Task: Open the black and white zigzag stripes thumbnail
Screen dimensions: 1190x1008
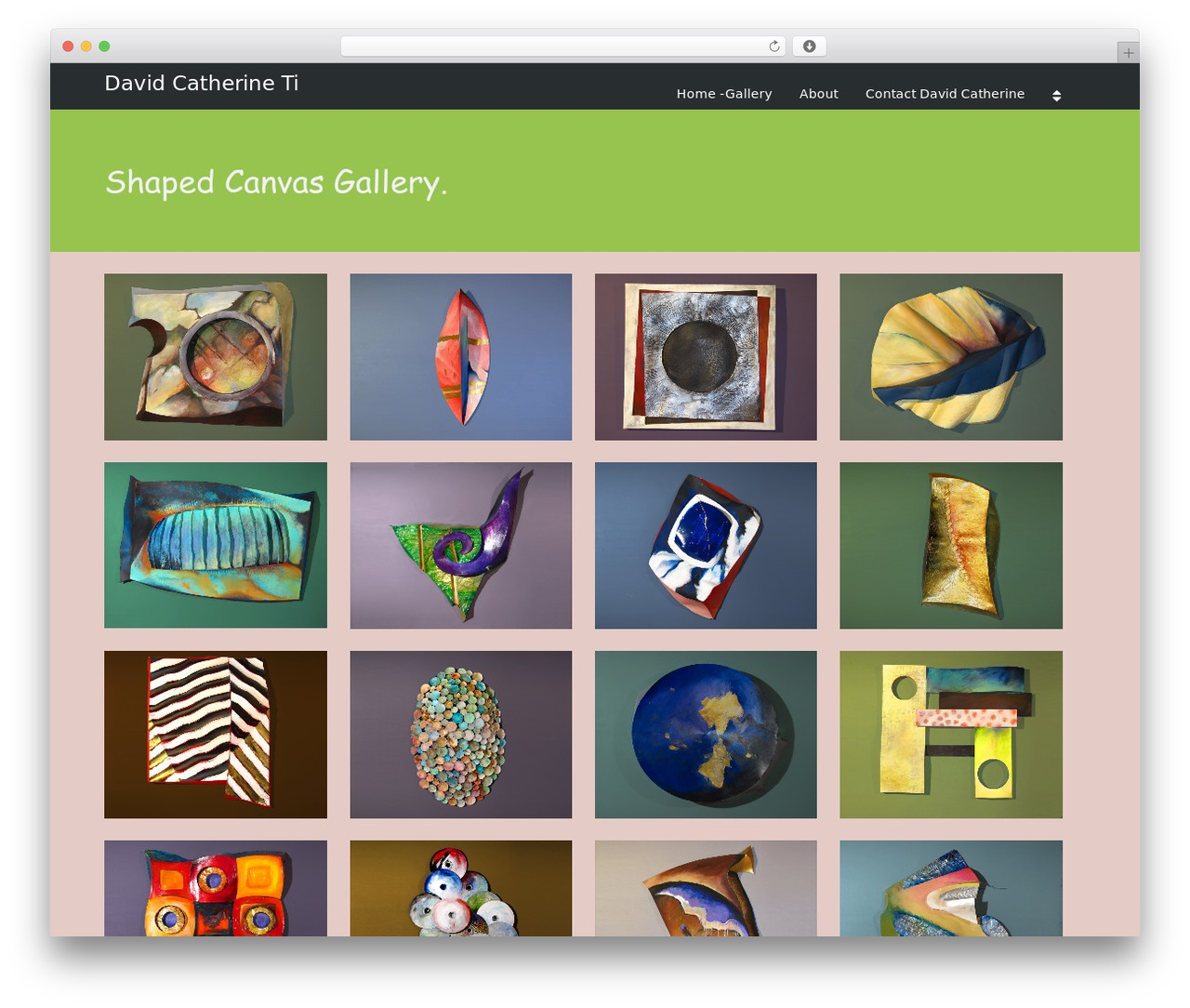Action: [x=216, y=735]
